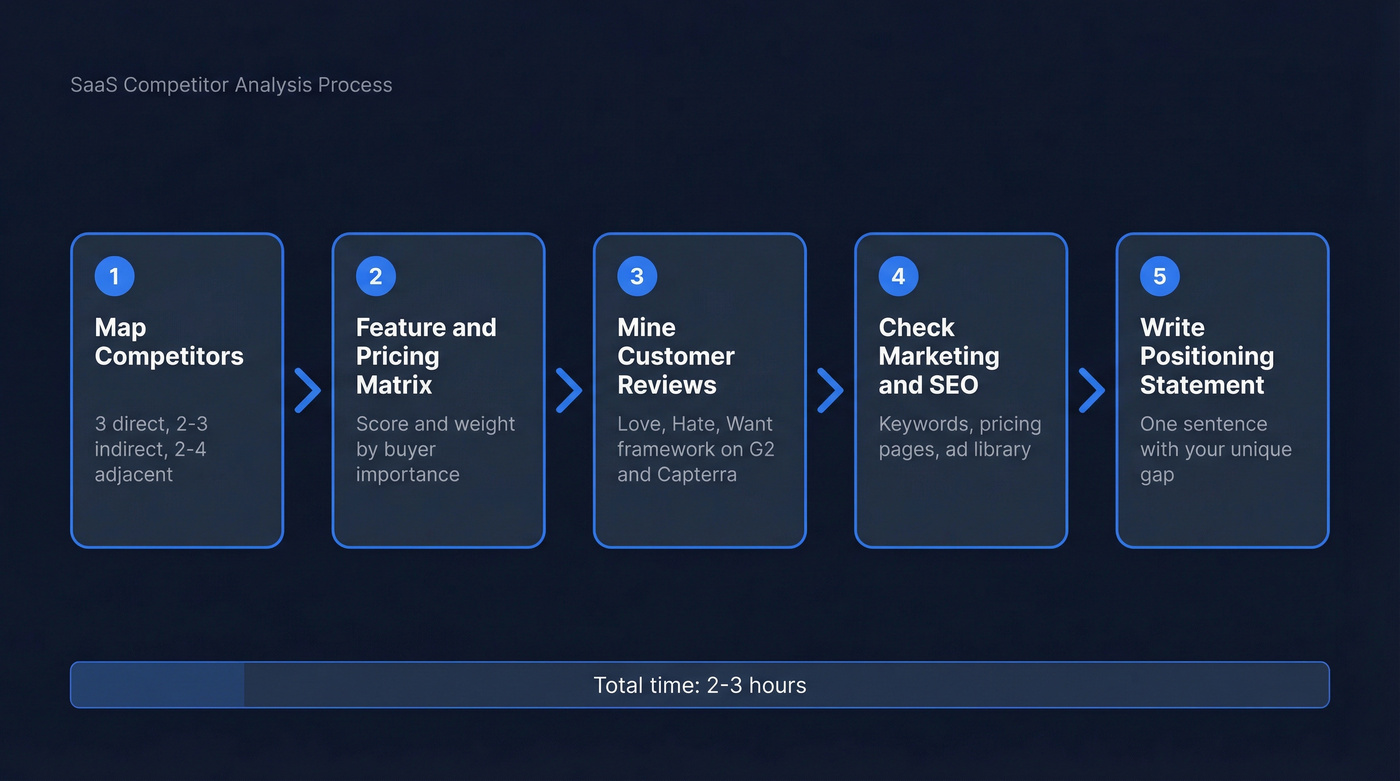Select the circle icon numbered 2

coord(376,276)
